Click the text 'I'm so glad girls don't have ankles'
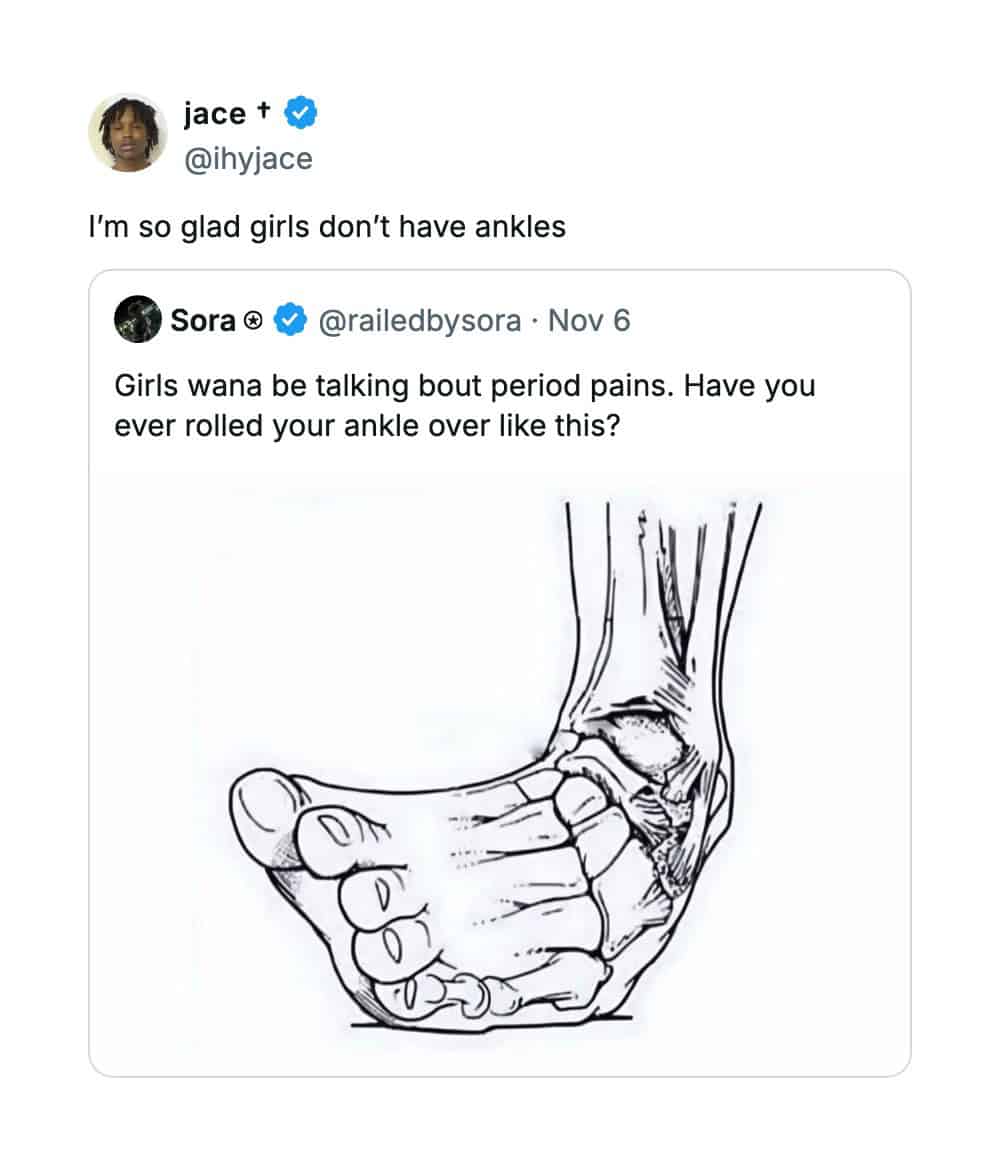This screenshot has width=996, height=1164. [327, 227]
